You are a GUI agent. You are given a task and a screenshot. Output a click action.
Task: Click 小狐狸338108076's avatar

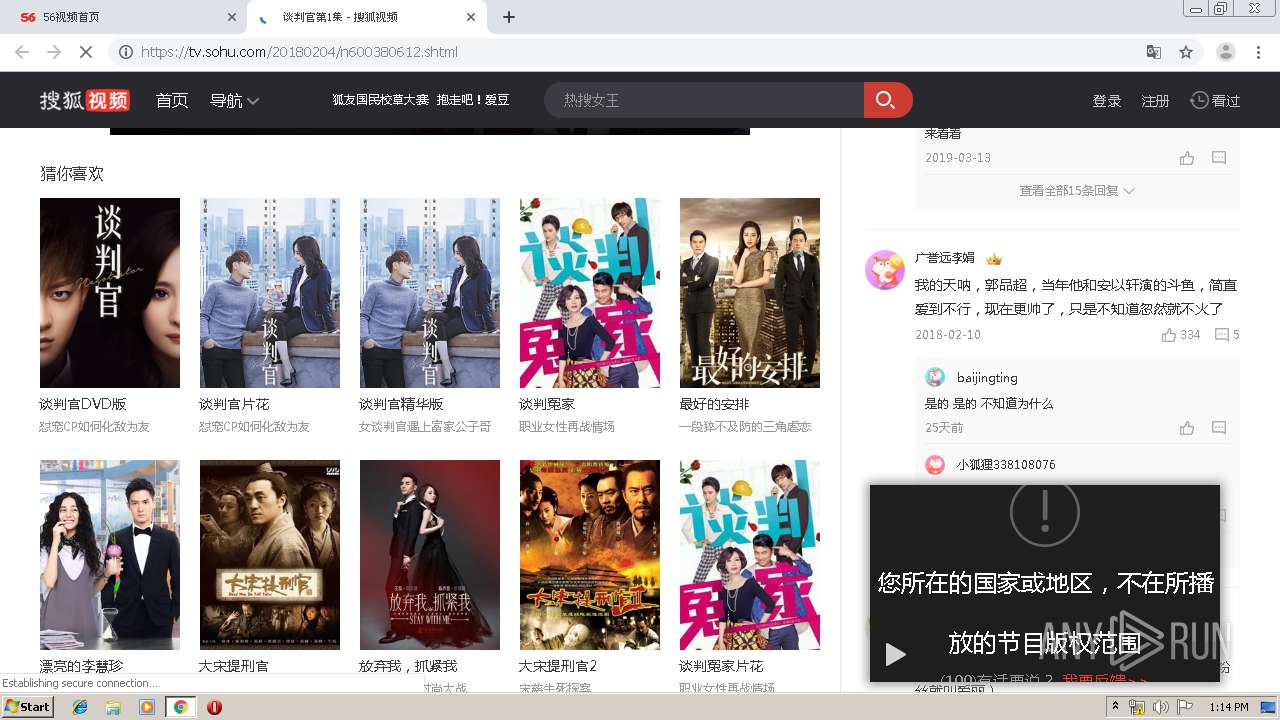(935, 465)
